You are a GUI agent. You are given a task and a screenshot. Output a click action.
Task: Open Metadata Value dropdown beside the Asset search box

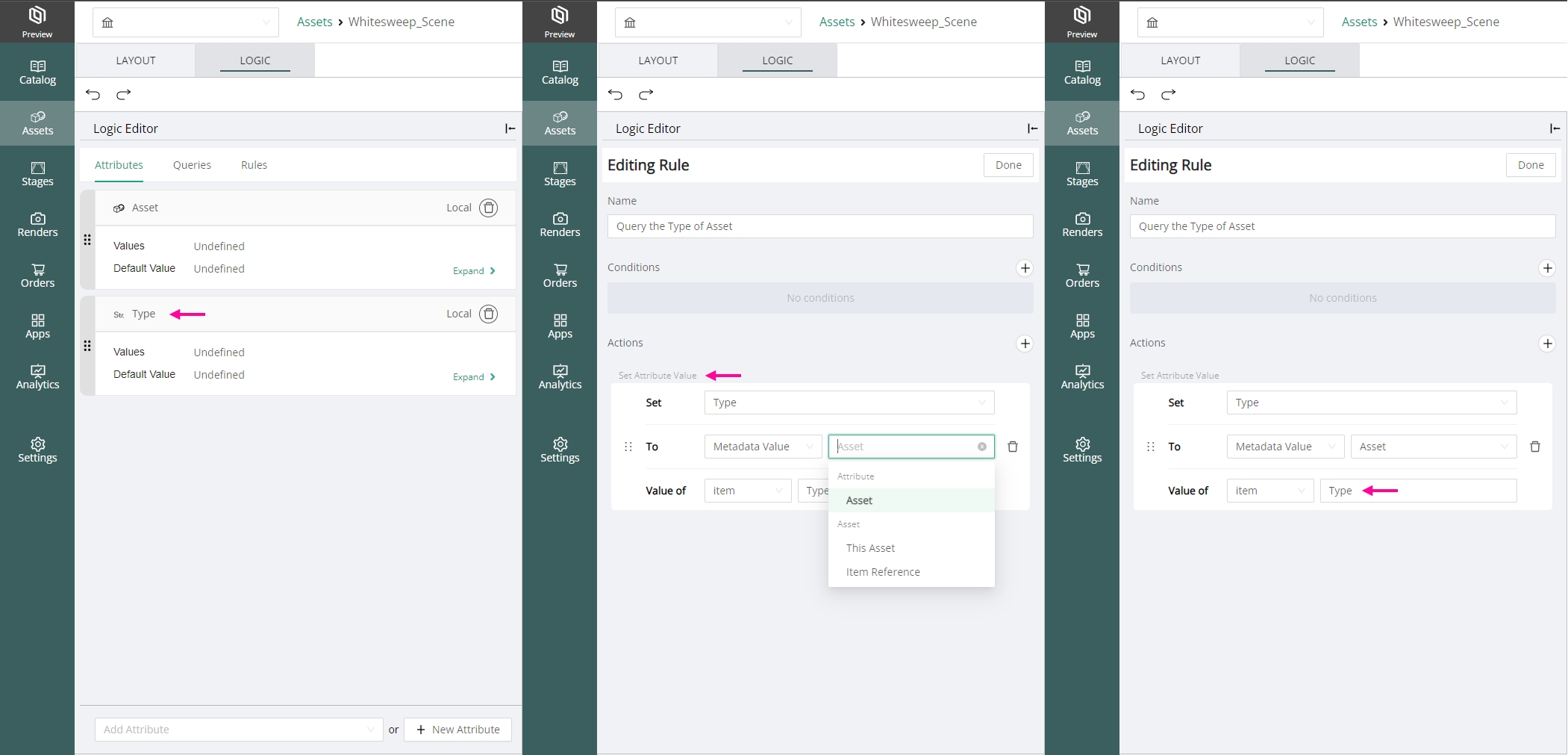point(762,447)
